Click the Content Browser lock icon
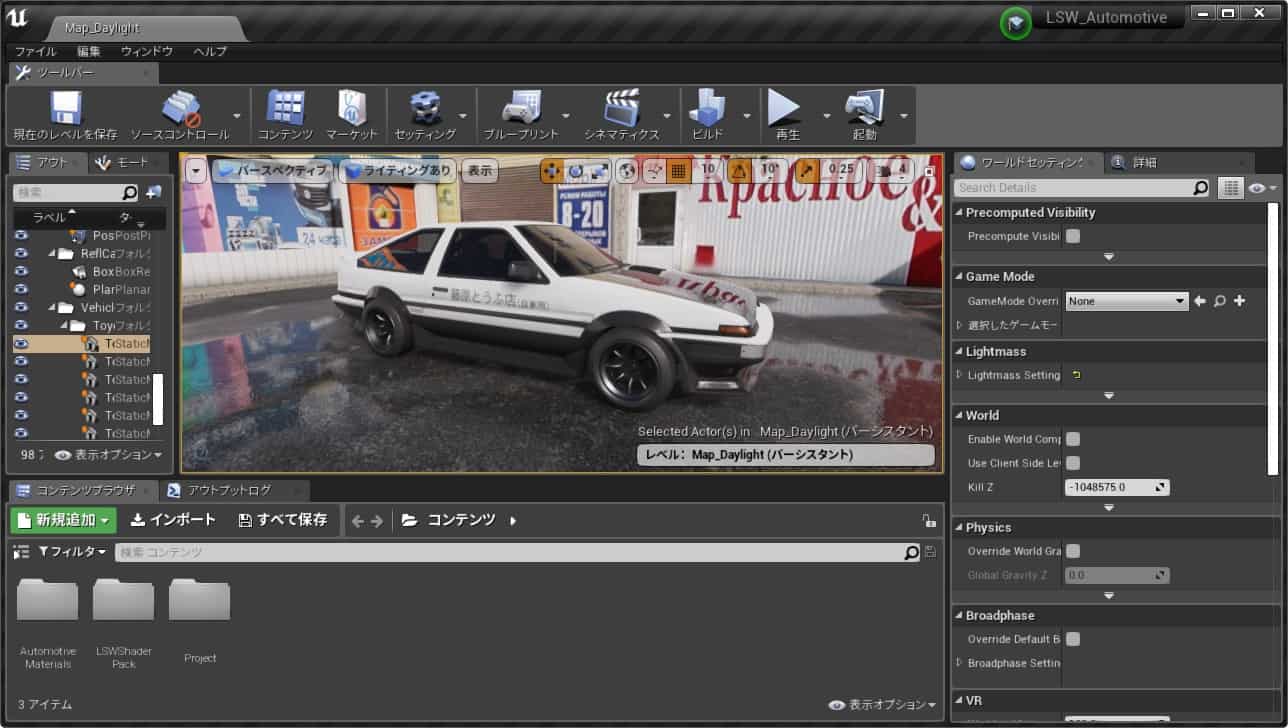Image resolution: width=1288 pixels, height=728 pixels. pos(929,521)
